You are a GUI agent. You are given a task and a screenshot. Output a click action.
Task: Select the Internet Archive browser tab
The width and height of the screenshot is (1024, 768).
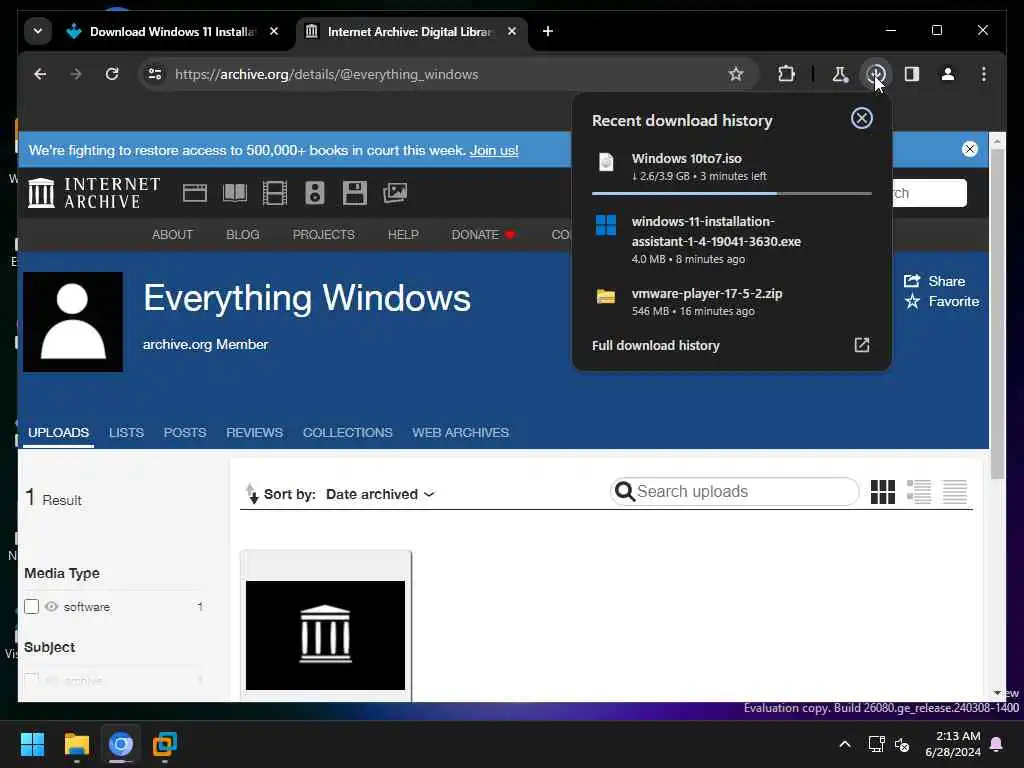pos(411,31)
